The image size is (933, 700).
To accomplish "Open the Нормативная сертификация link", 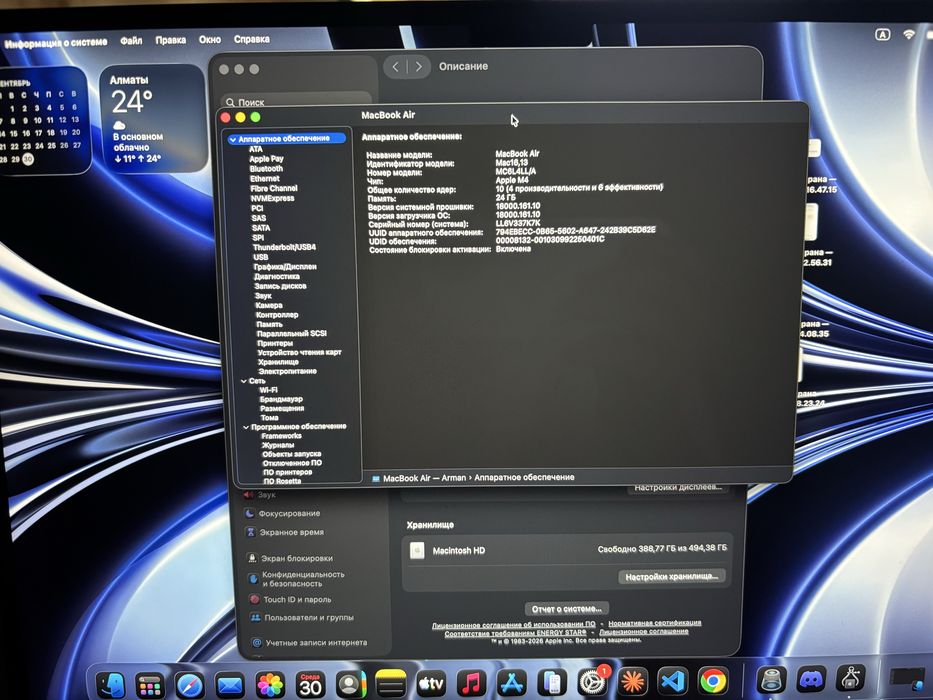I will point(655,623).
